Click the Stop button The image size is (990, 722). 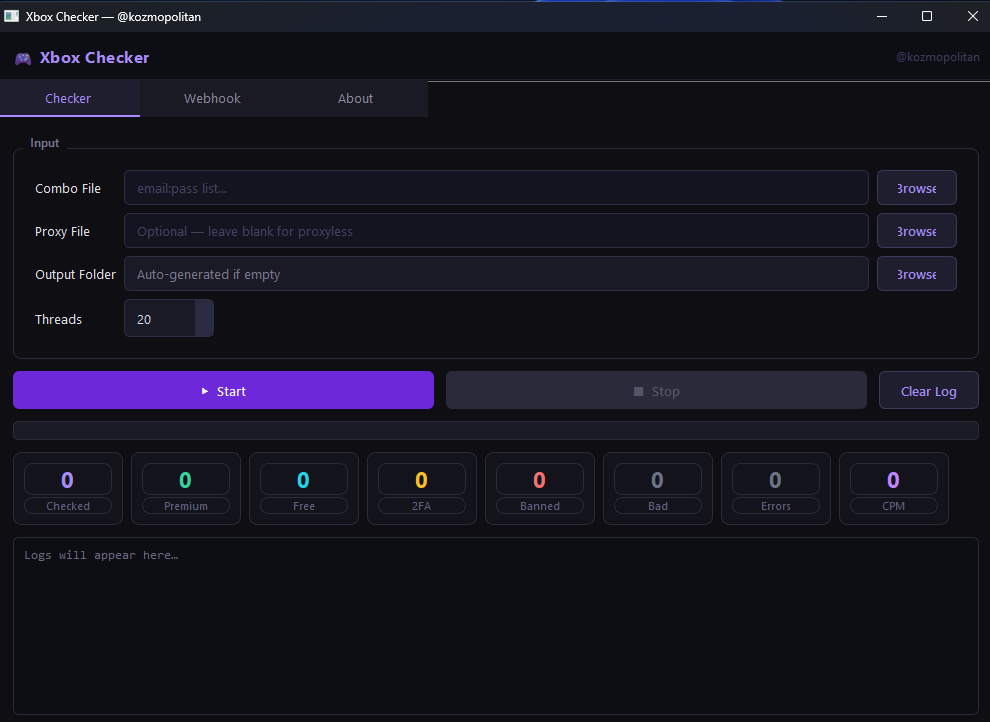point(656,390)
